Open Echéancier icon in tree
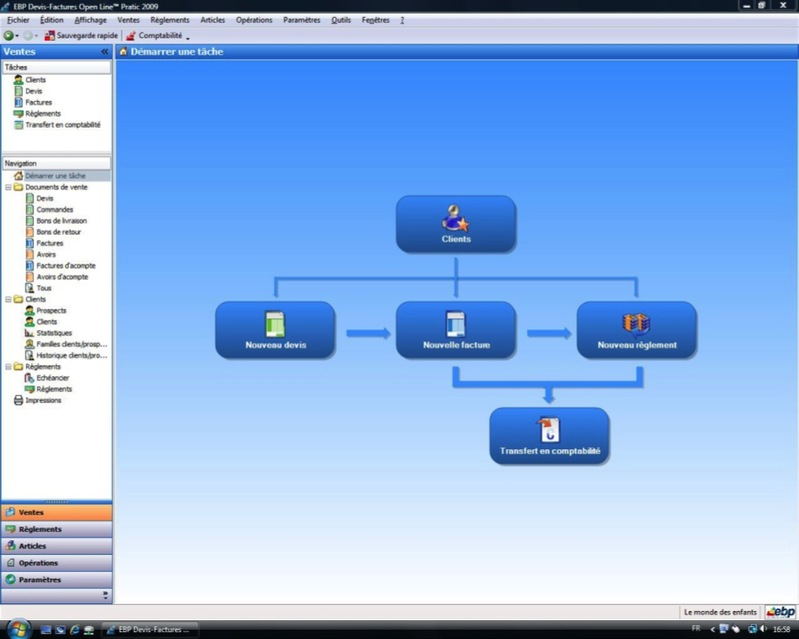Image resolution: width=799 pixels, height=639 pixels. click(30, 377)
